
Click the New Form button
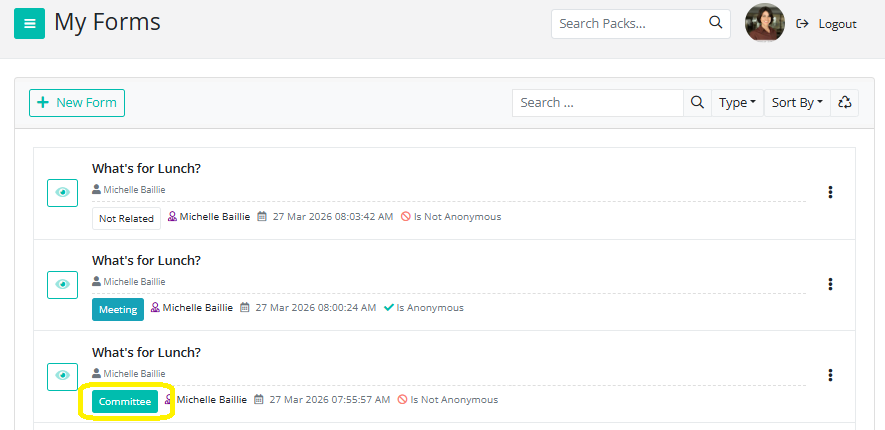pyautogui.click(x=77, y=102)
